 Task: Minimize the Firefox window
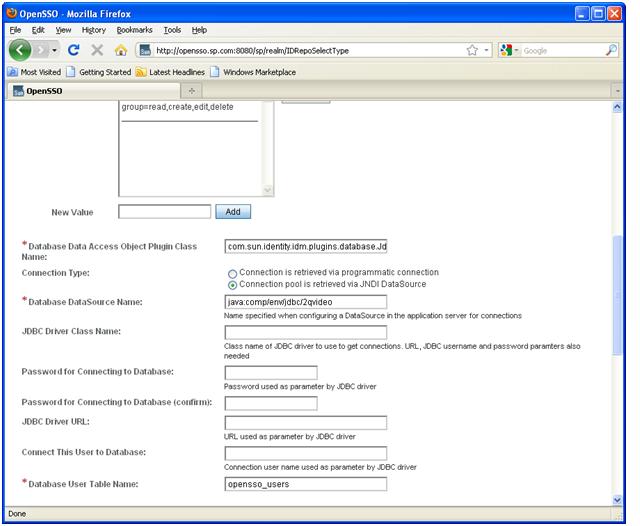[x=582, y=14]
